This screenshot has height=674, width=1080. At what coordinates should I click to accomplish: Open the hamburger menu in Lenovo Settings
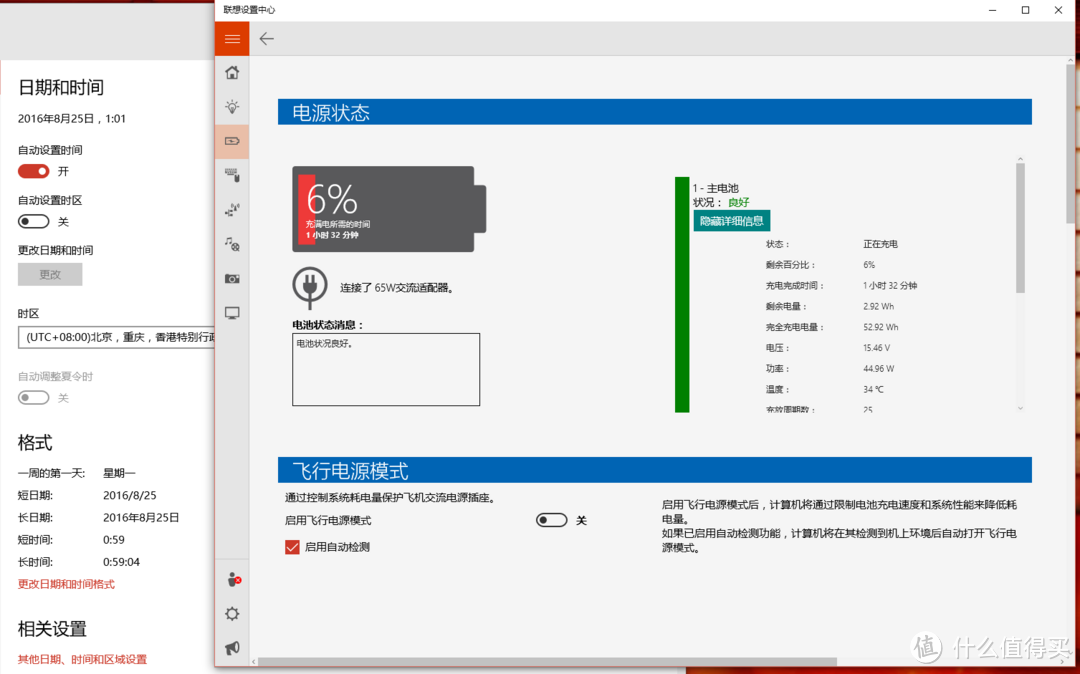tap(232, 39)
